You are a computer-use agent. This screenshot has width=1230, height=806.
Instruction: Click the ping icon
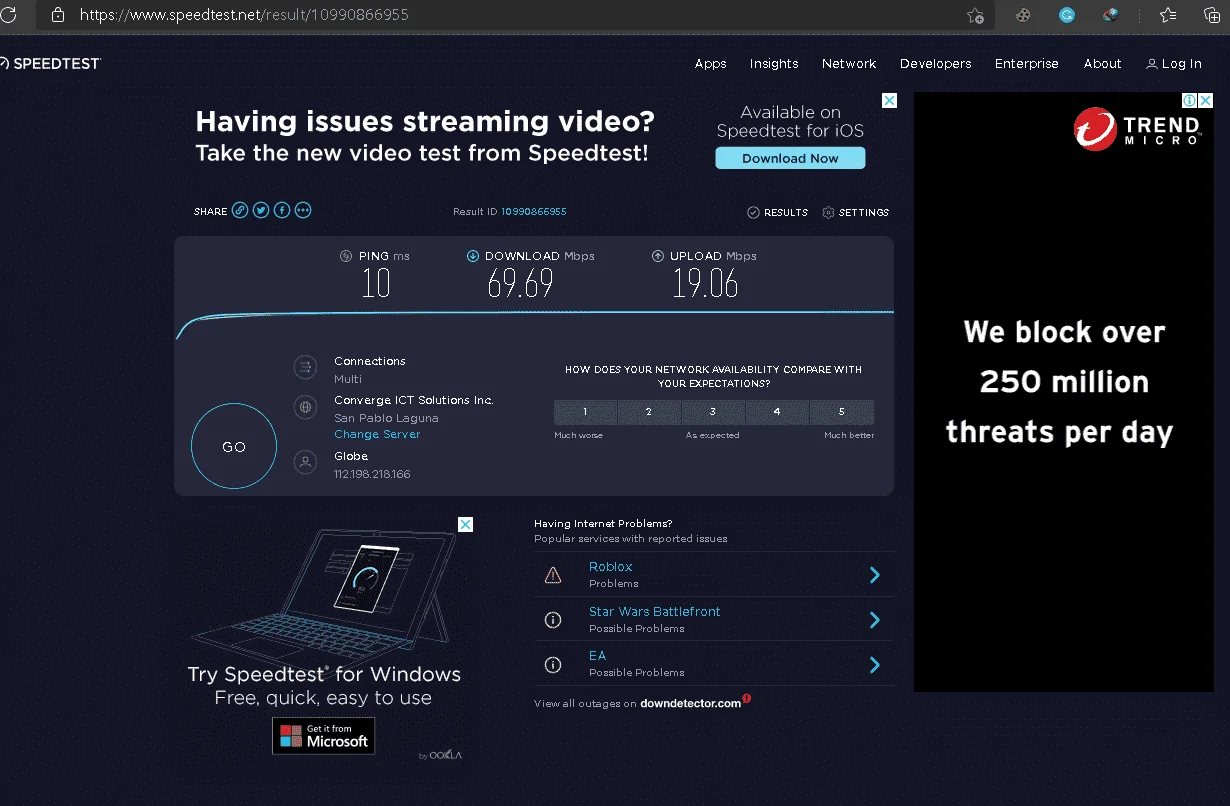[346, 256]
